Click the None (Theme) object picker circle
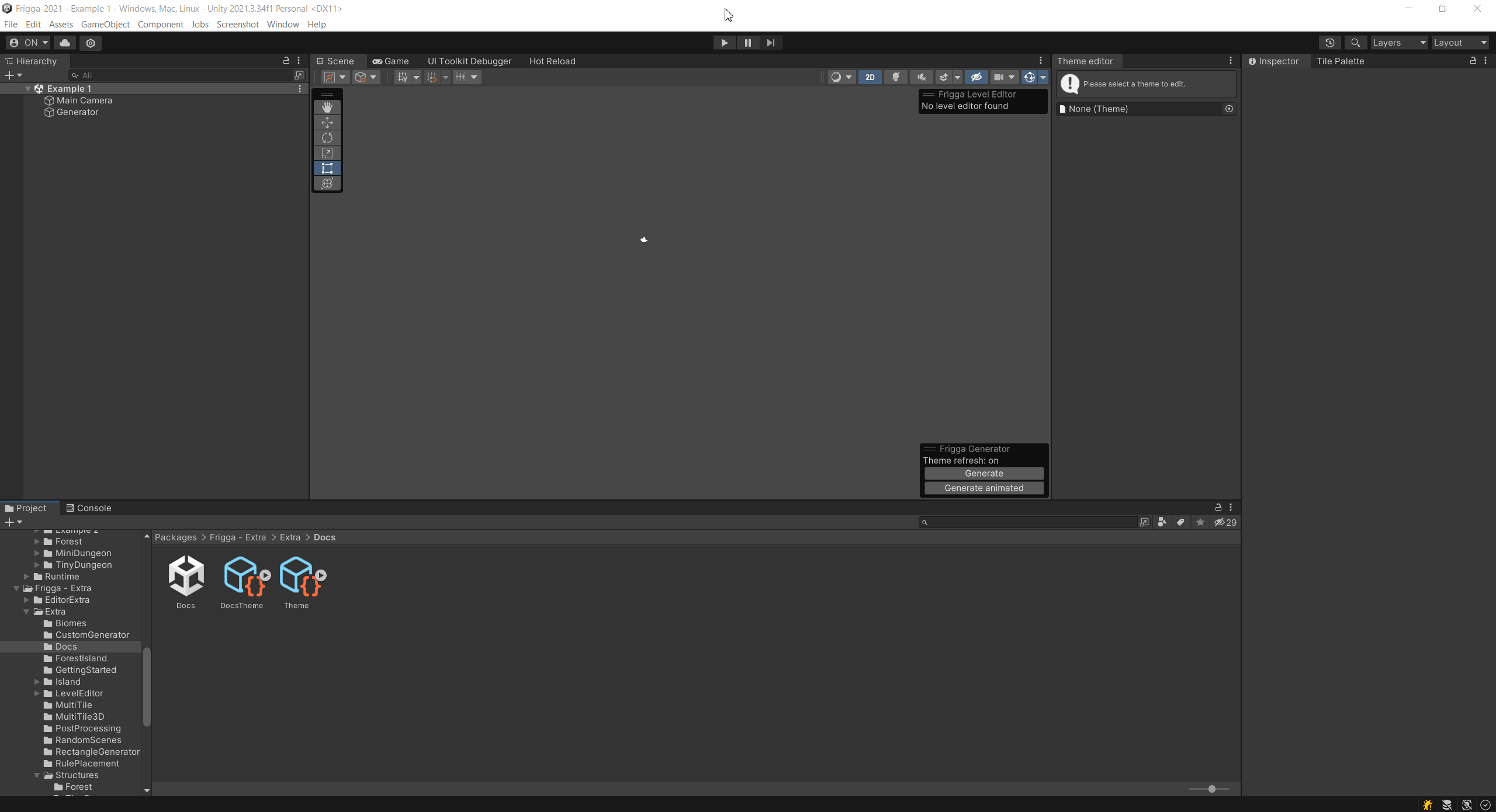 point(1229,109)
